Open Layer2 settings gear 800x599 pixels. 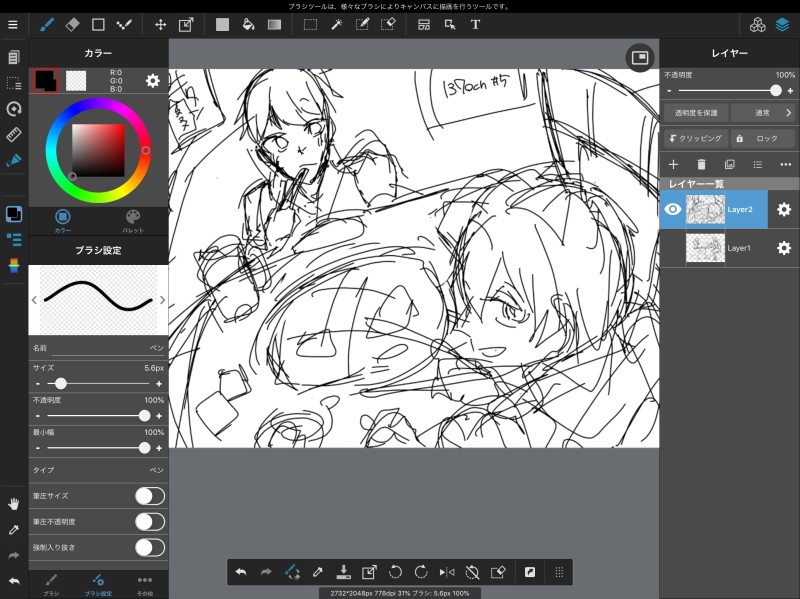(784, 209)
